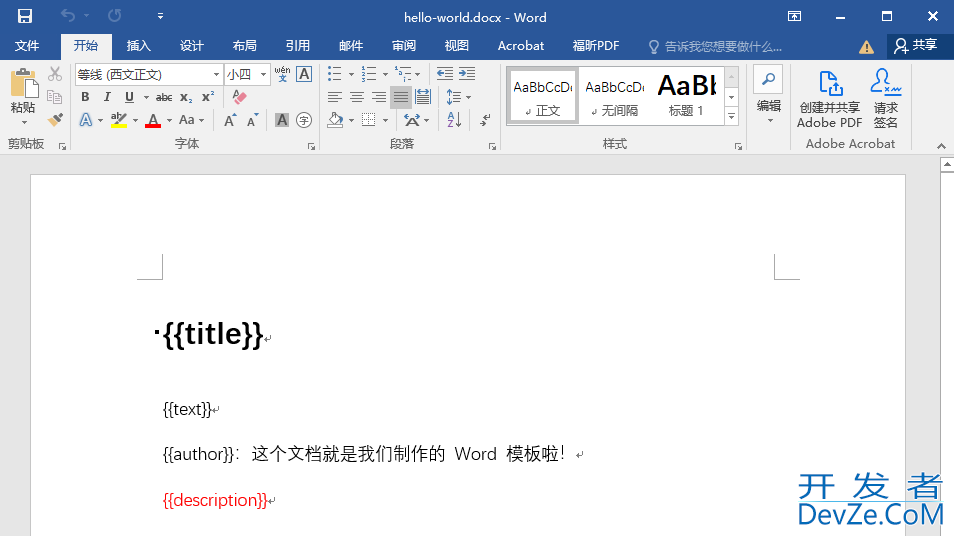Expand the styles gallery more arrow

point(732,117)
